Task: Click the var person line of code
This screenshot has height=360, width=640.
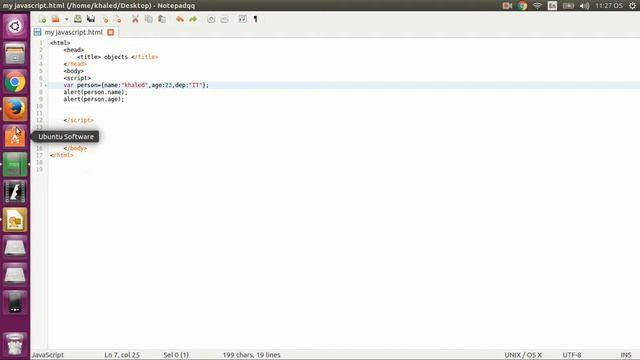Action: click(136, 85)
